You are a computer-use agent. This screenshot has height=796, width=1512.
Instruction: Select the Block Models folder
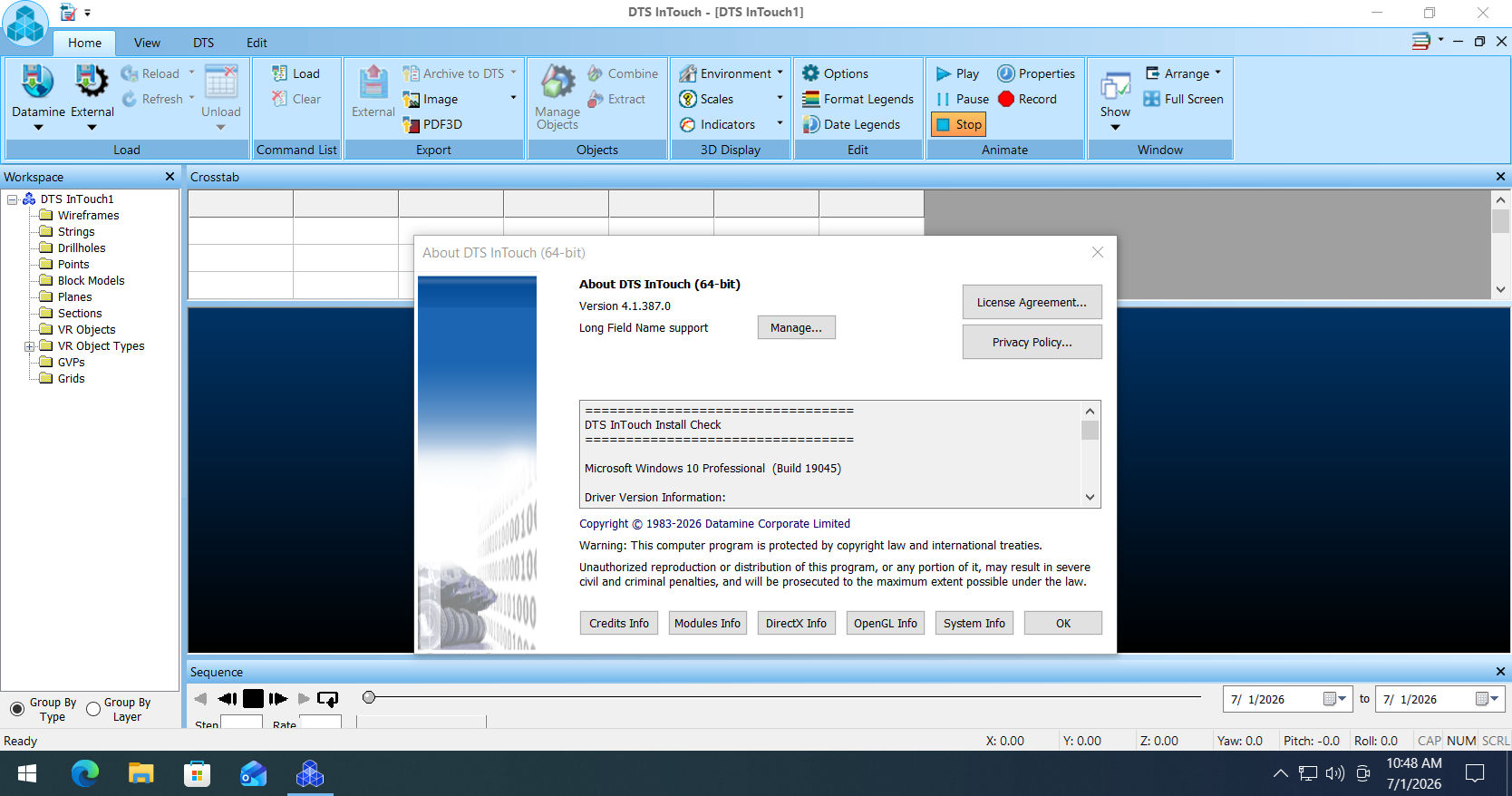[x=91, y=281]
